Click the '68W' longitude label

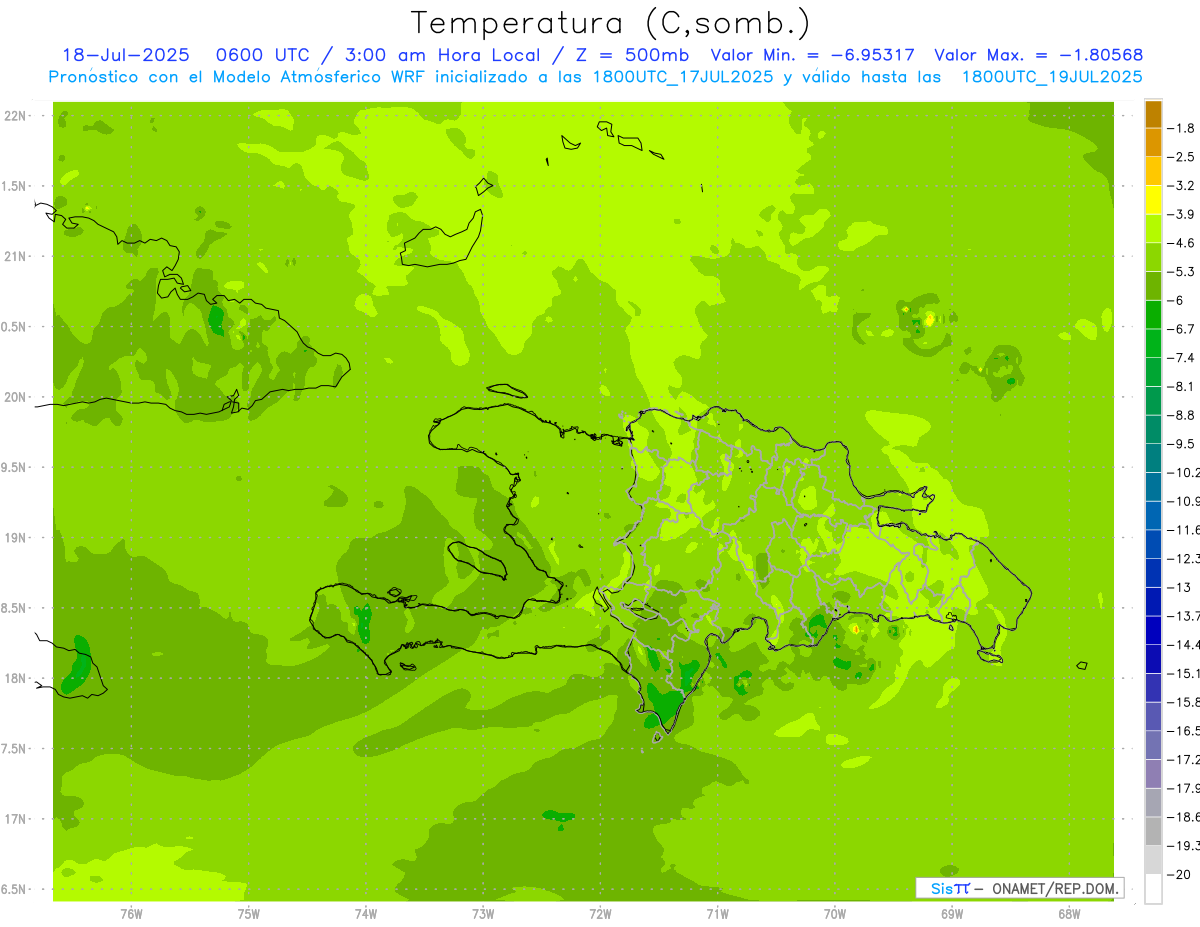point(1069,913)
